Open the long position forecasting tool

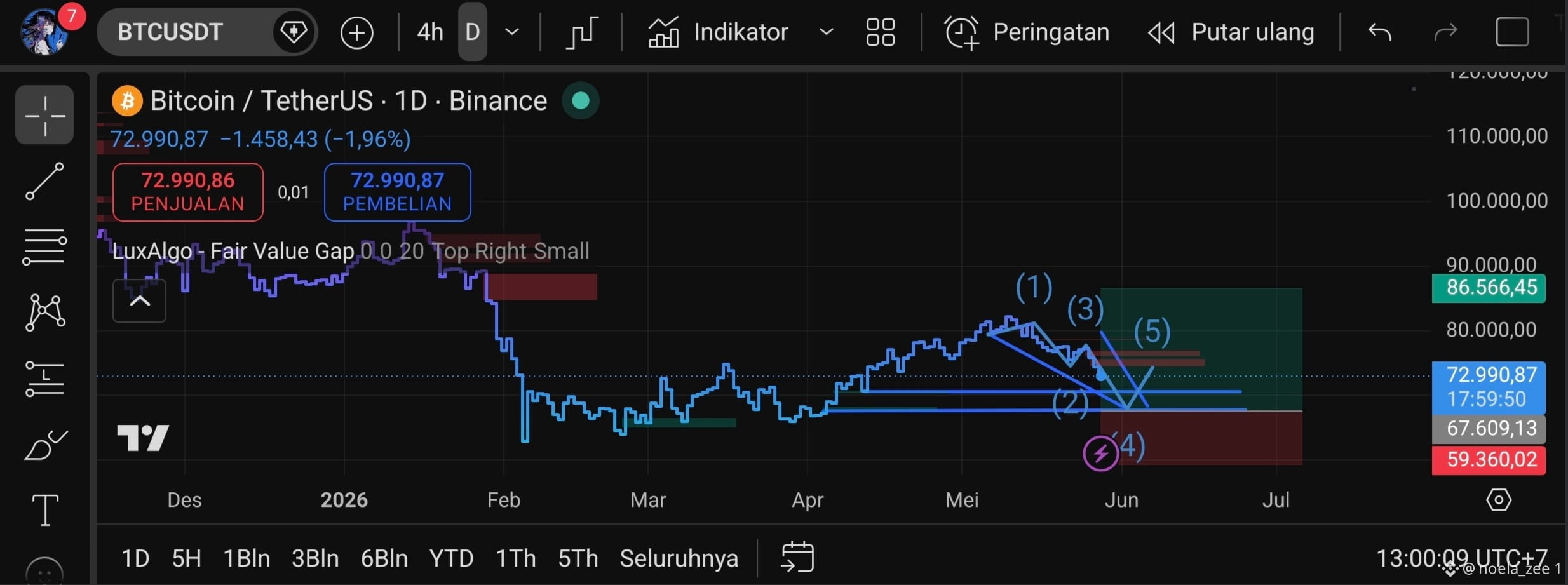tap(44, 379)
